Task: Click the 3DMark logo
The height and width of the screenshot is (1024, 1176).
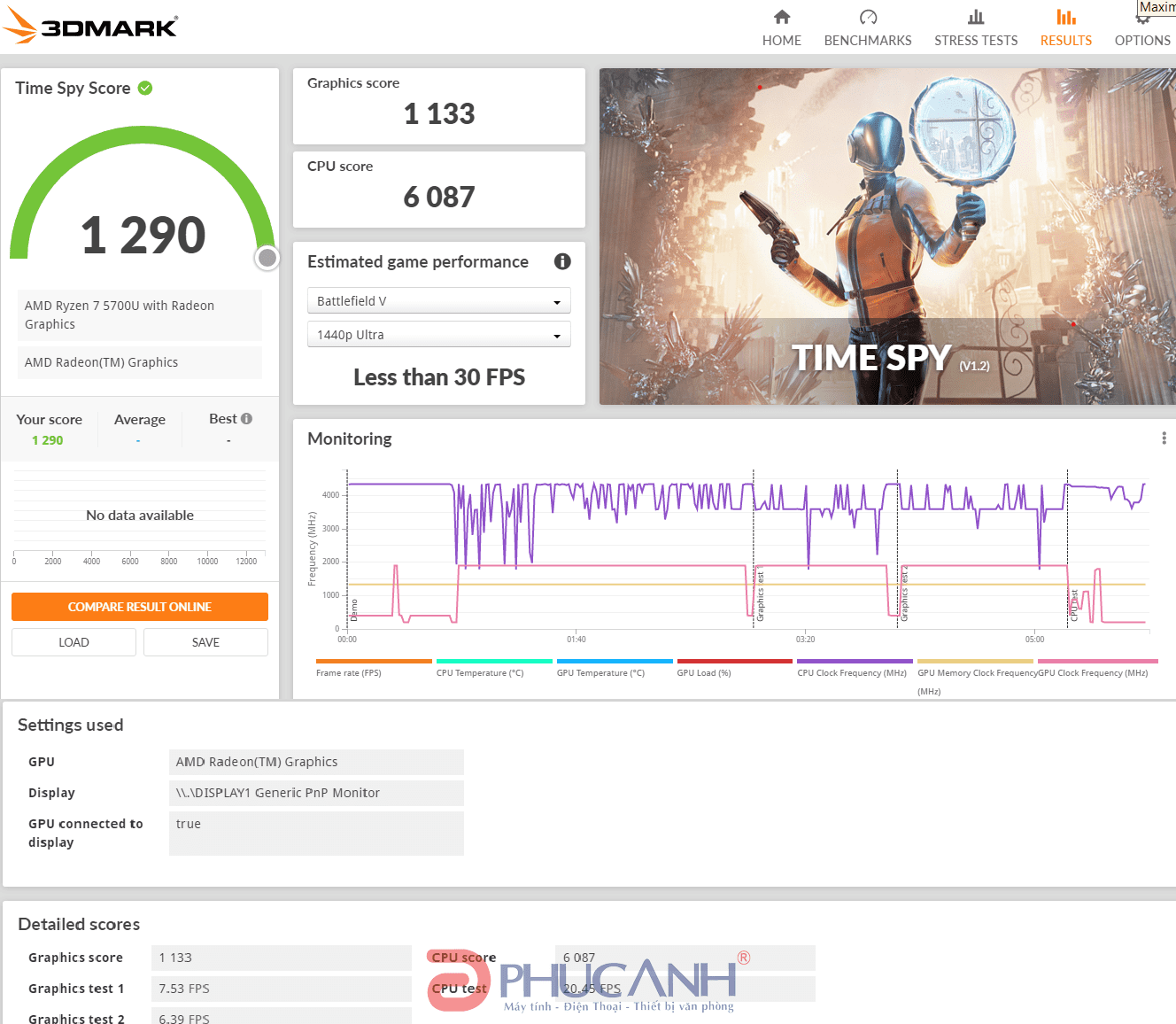Action: pos(89,26)
